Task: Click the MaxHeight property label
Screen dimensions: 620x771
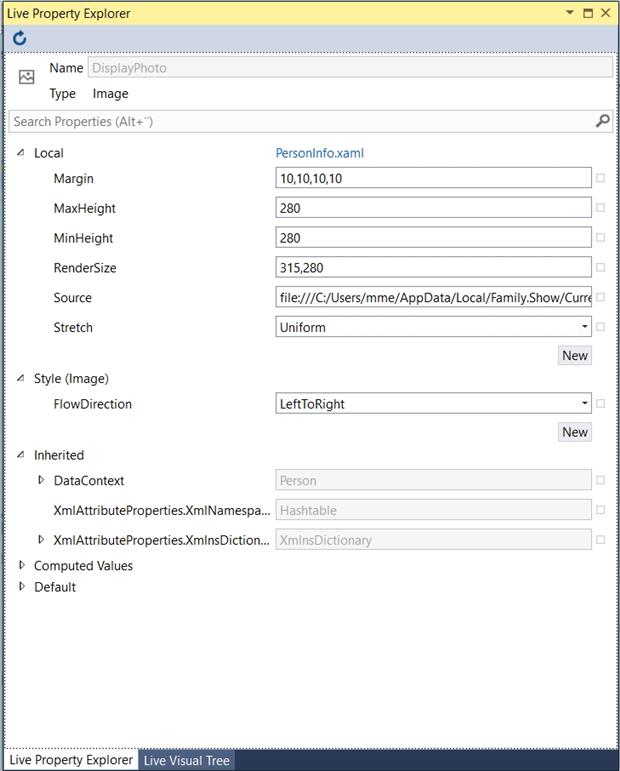Action: (85, 208)
